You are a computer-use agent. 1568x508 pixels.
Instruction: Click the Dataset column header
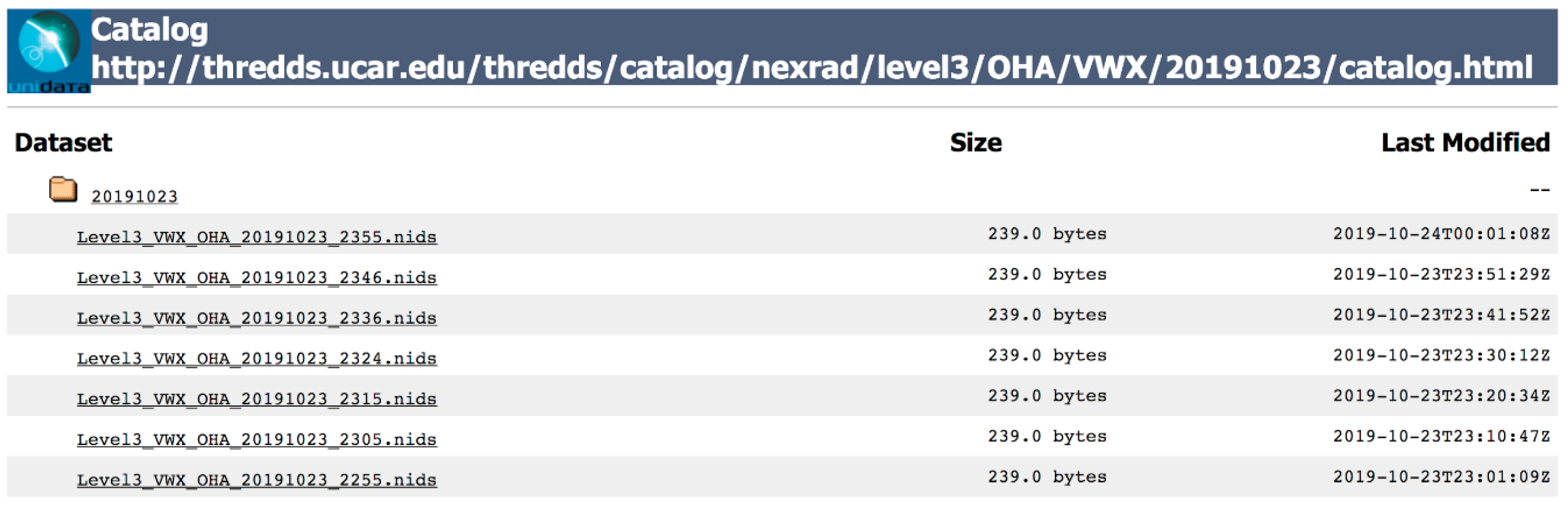(64, 142)
